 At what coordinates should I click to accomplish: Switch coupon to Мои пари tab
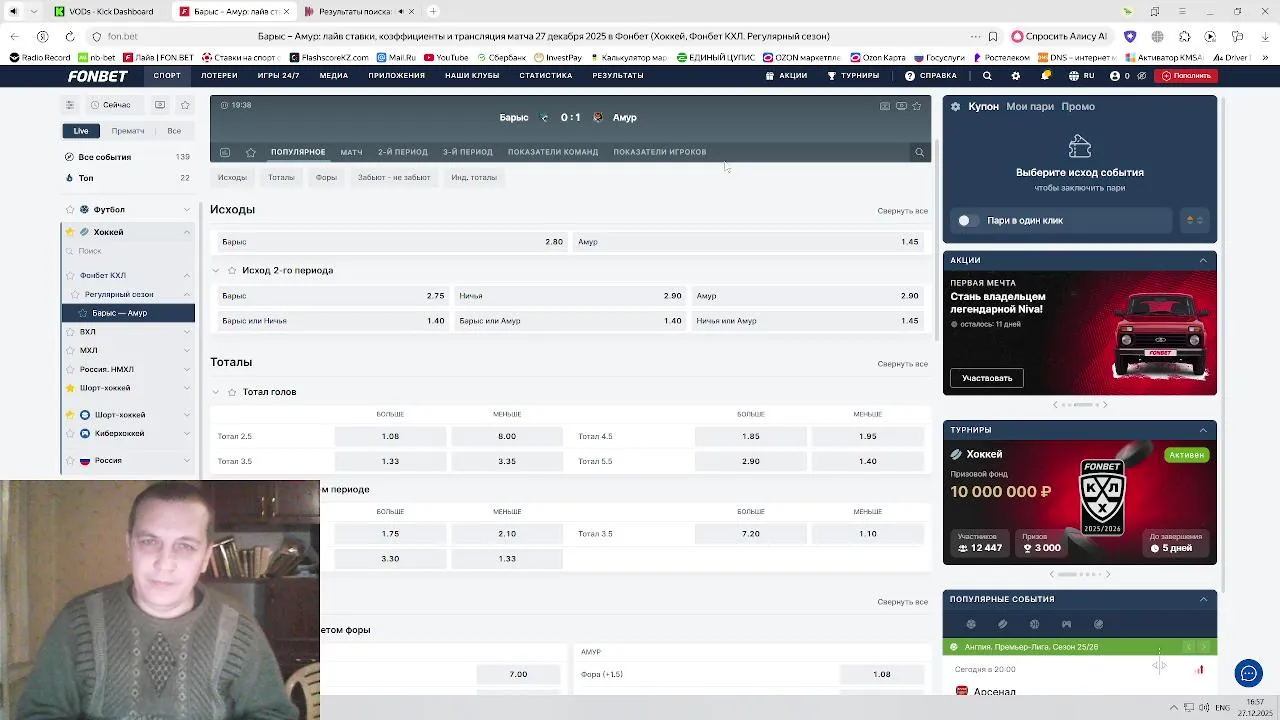pyautogui.click(x=1030, y=107)
